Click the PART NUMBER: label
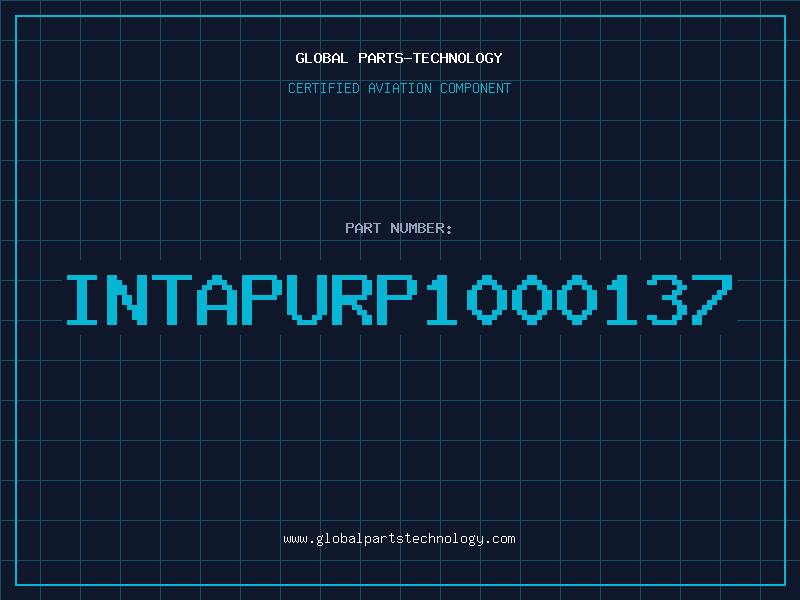This screenshot has width=800, height=600. (398, 228)
